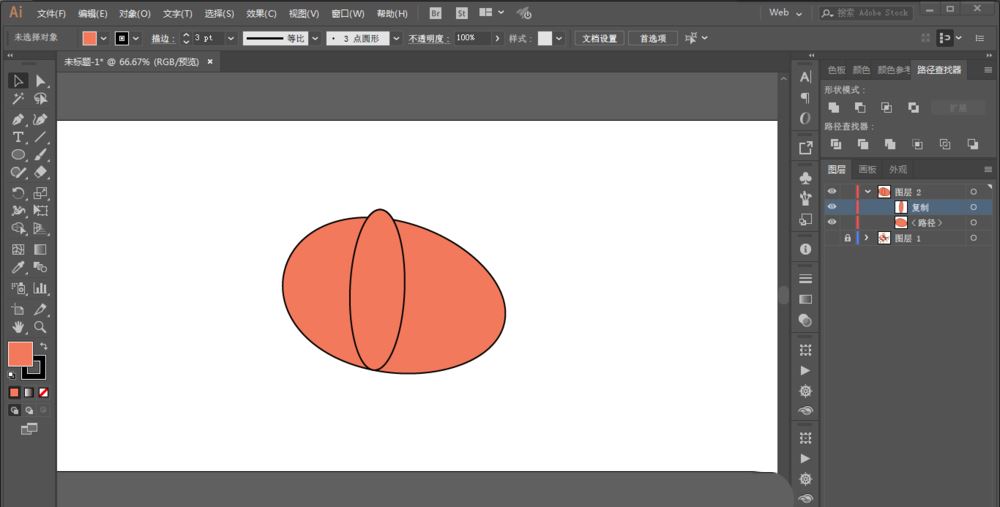This screenshot has height=507, width=1000.
Task: Open the stroke weight dropdown
Action: click(231, 38)
